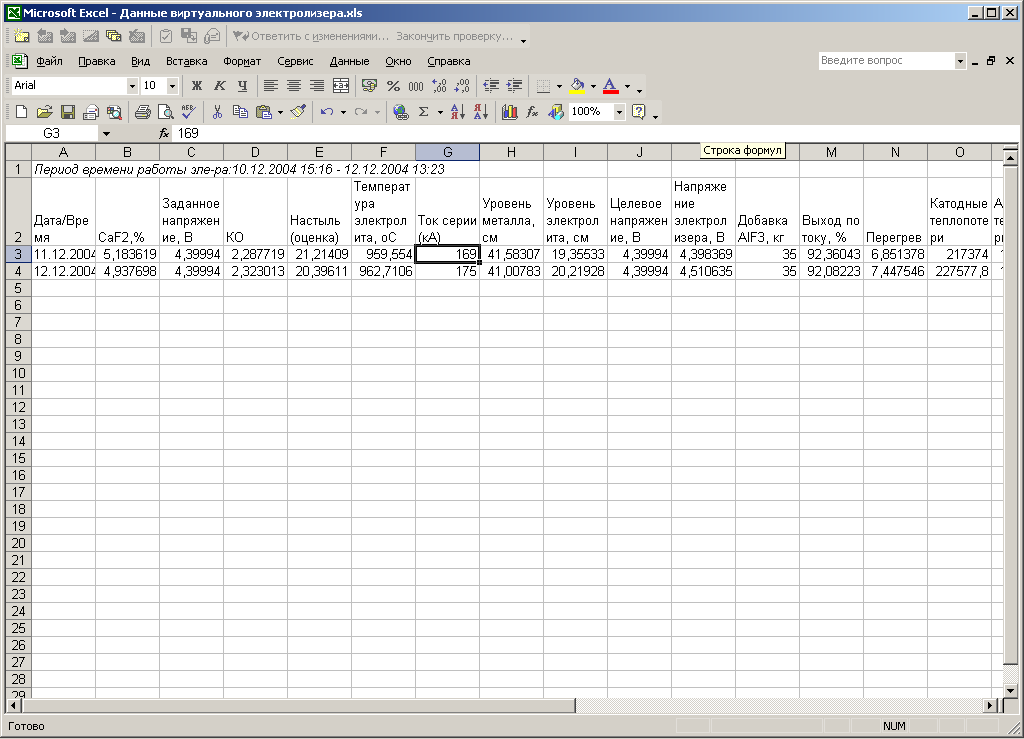The width and height of the screenshot is (1024, 739).
Task: Open the Правка menu
Action: [97, 61]
